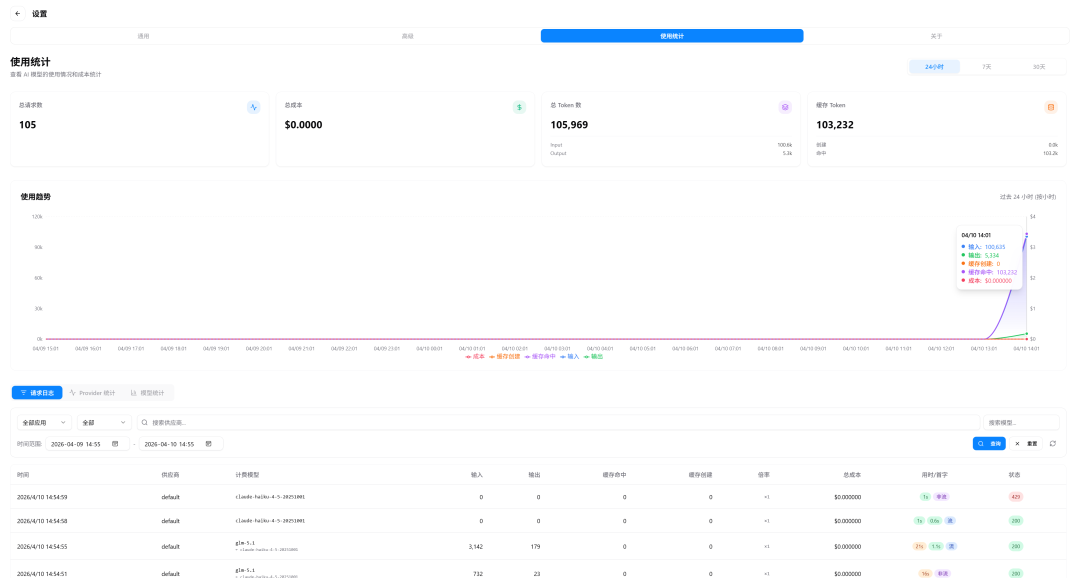Screen dimensions: 1080x578
Task: Open the calendar icon in start date field
Action: coord(115,443)
